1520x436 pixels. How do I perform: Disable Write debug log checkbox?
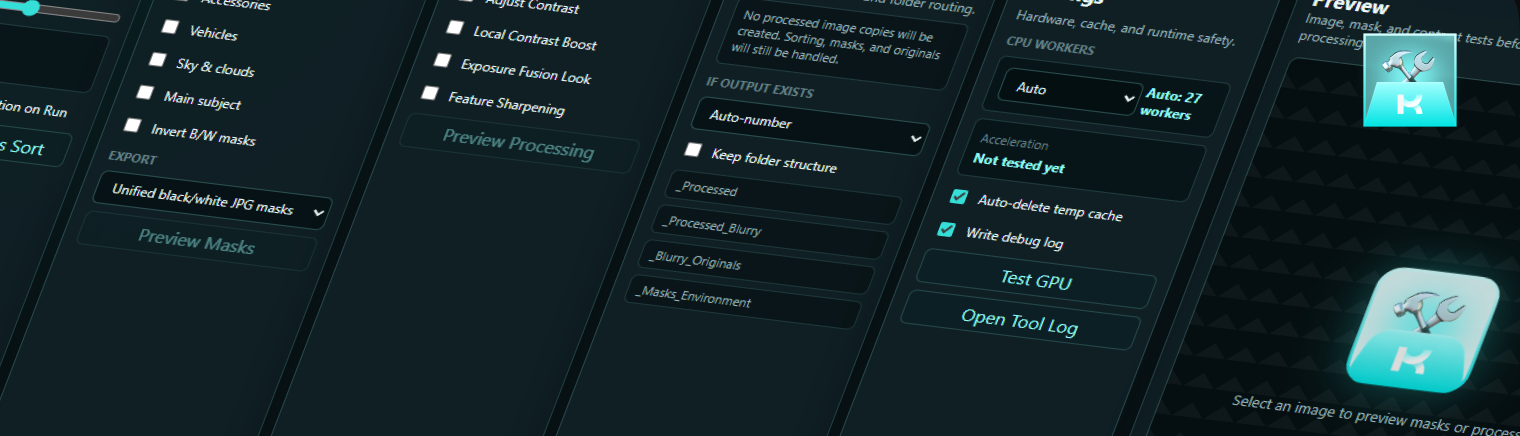(x=946, y=230)
